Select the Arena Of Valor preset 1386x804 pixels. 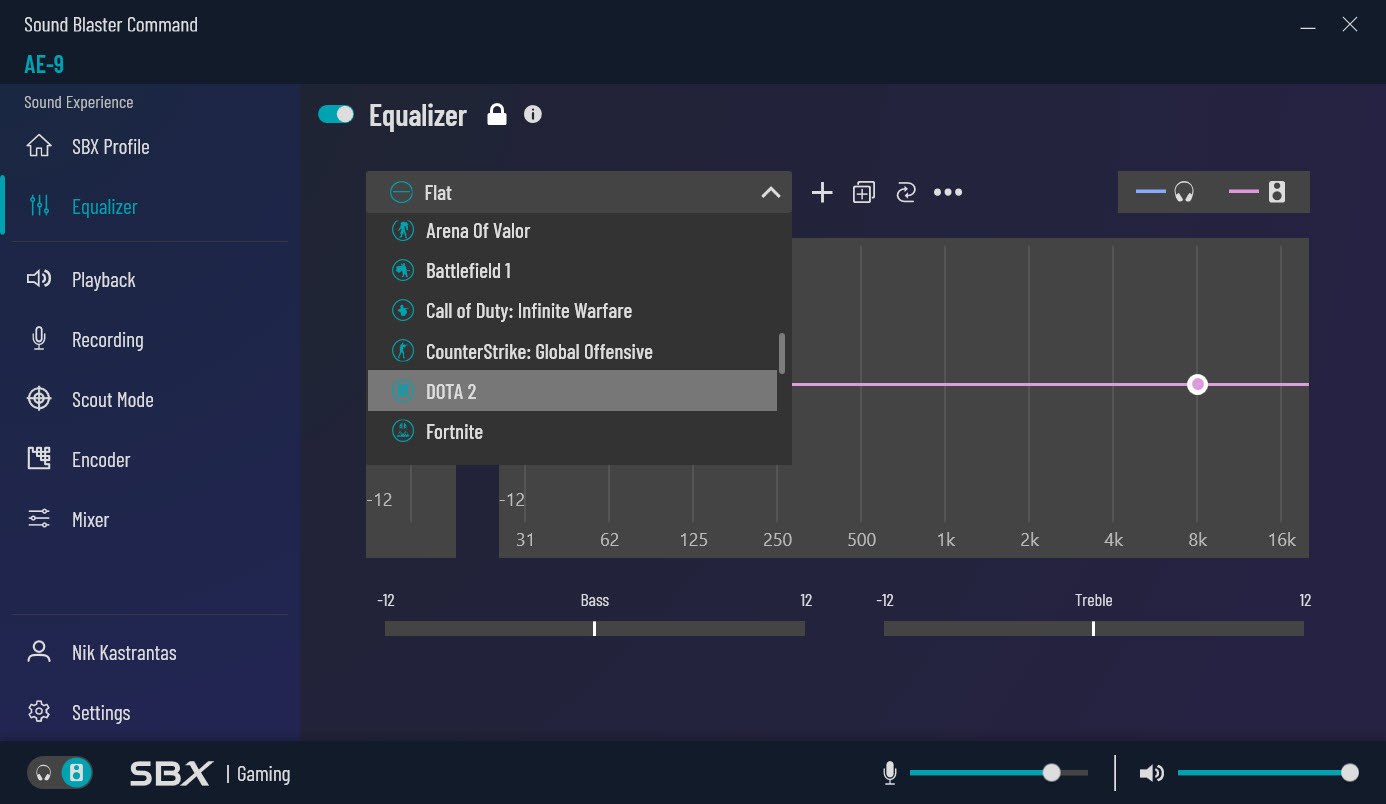[572, 231]
